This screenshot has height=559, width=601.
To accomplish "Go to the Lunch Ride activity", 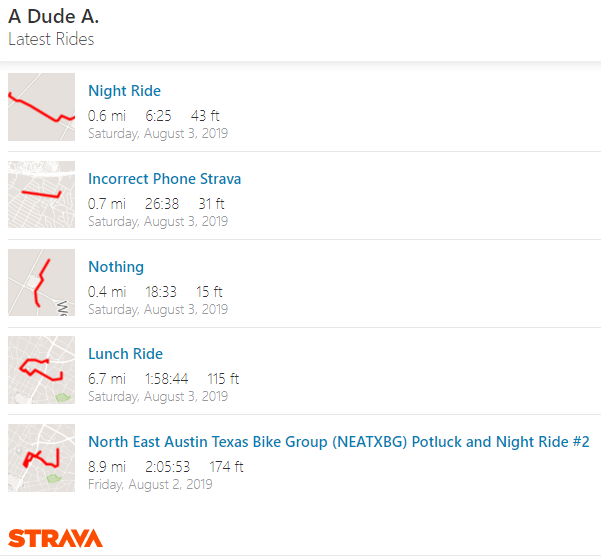I will pos(125,354).
